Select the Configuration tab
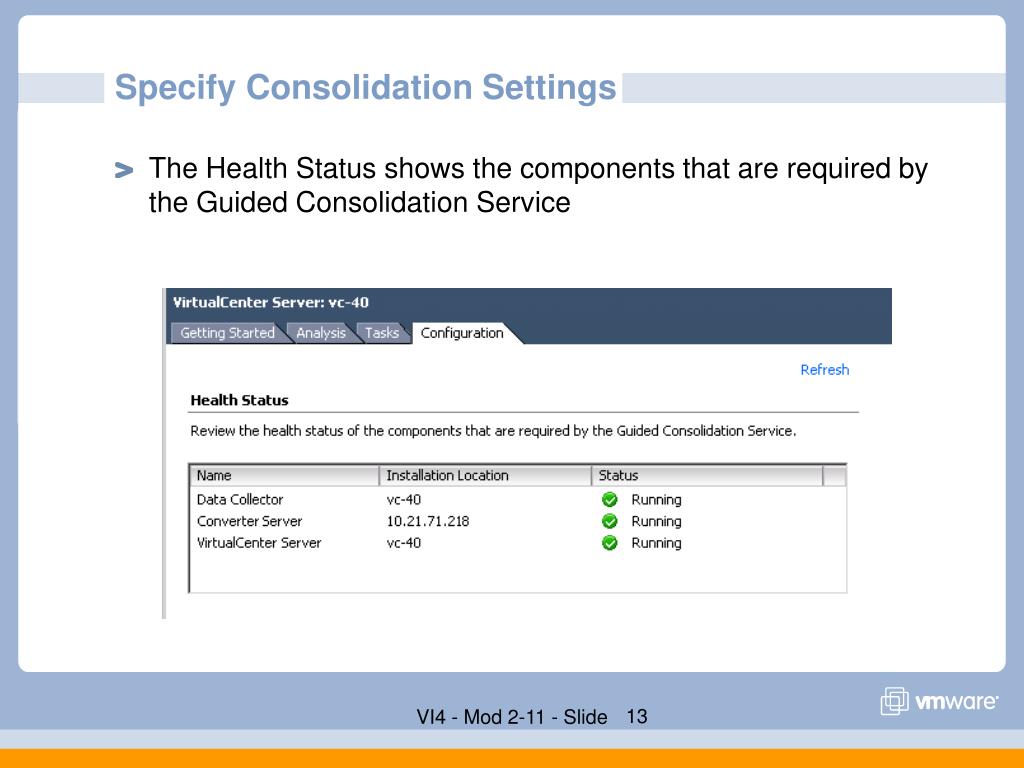 tap(462, 333)
